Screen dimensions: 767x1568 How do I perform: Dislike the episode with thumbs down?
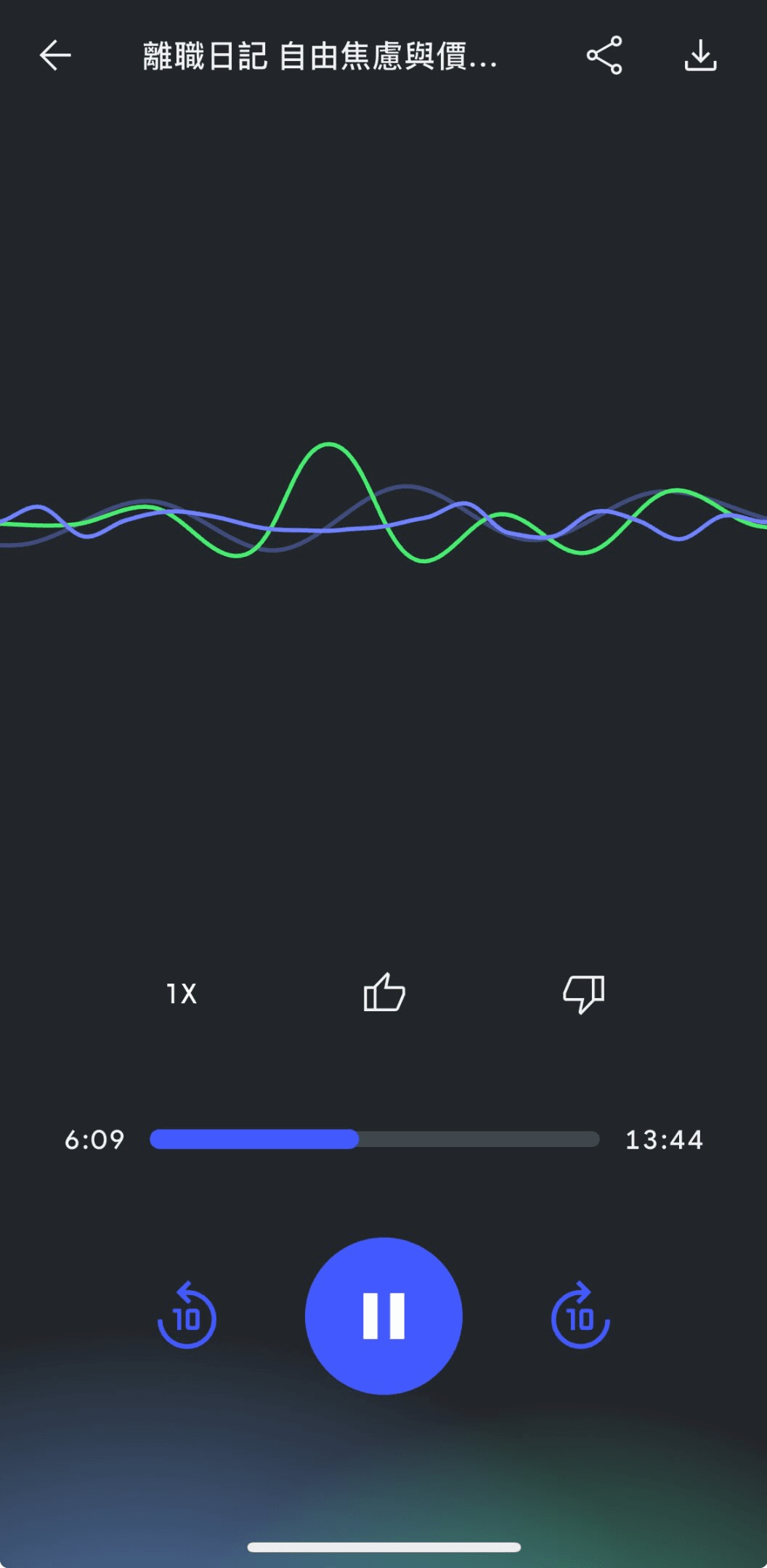click(584, 994)
